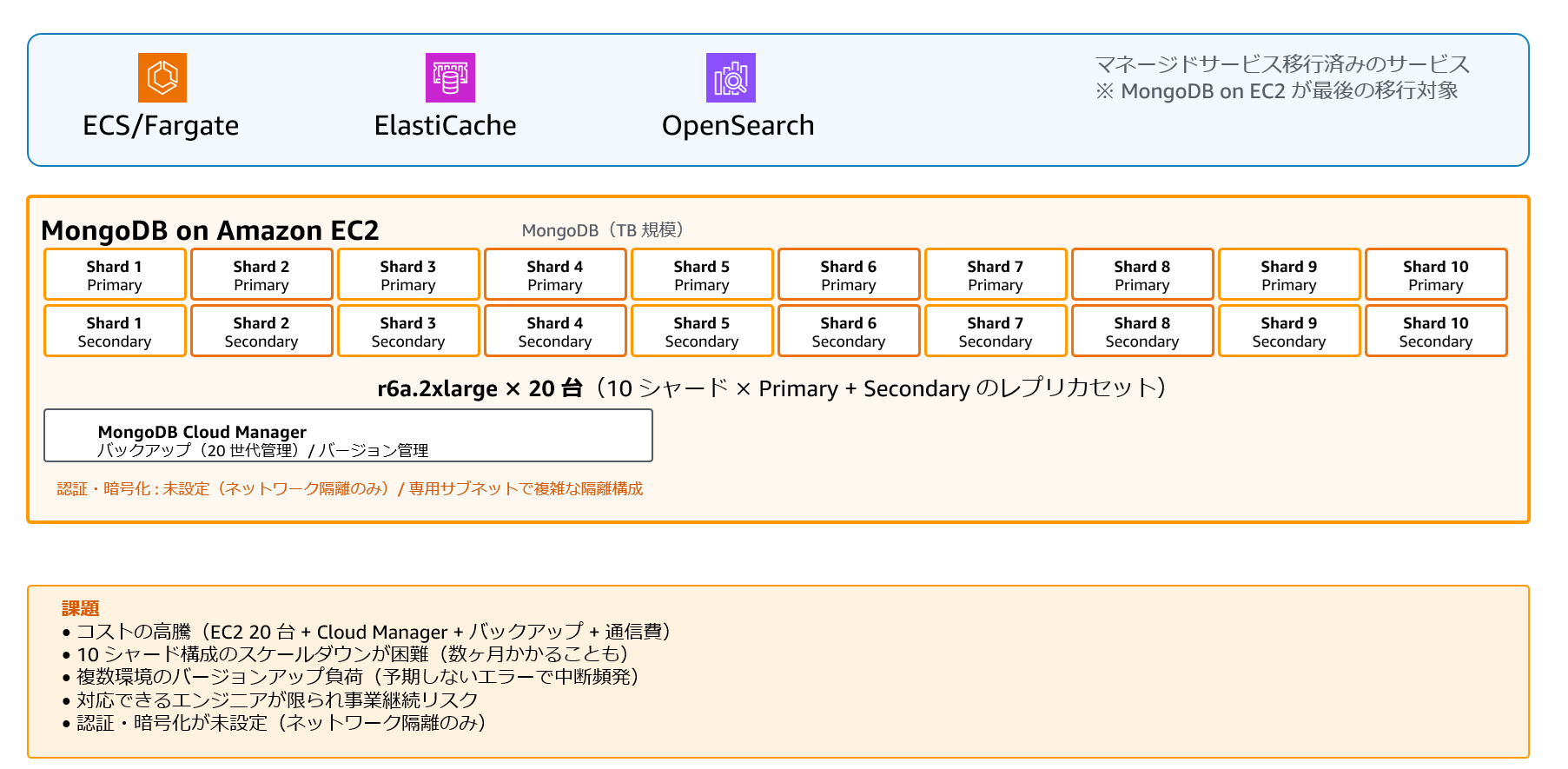Select the Shard 8 Primary node

pyautogui.click(x=1142, y=275)
